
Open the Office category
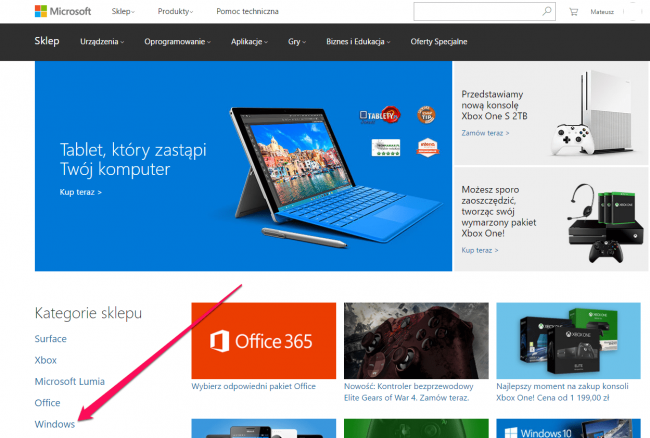47,403
